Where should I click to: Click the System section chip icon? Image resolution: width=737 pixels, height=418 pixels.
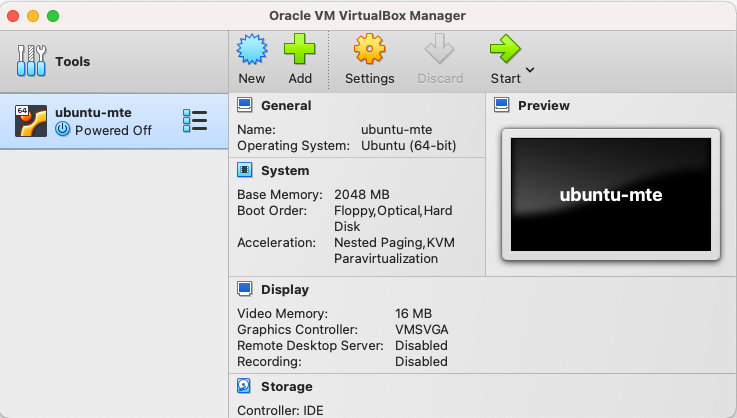(x=244, y=170)
